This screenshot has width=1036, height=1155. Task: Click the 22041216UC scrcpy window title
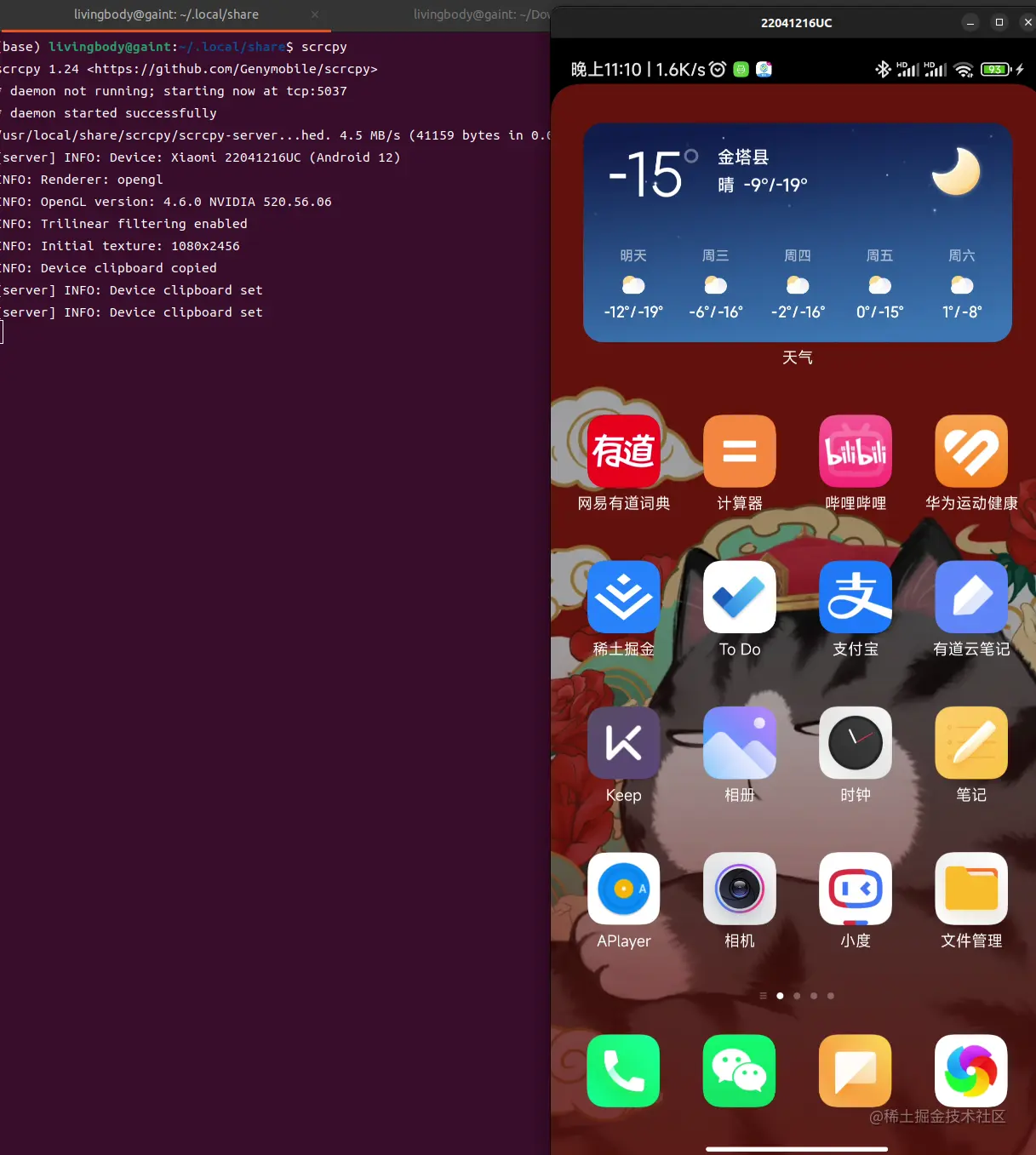797,23
